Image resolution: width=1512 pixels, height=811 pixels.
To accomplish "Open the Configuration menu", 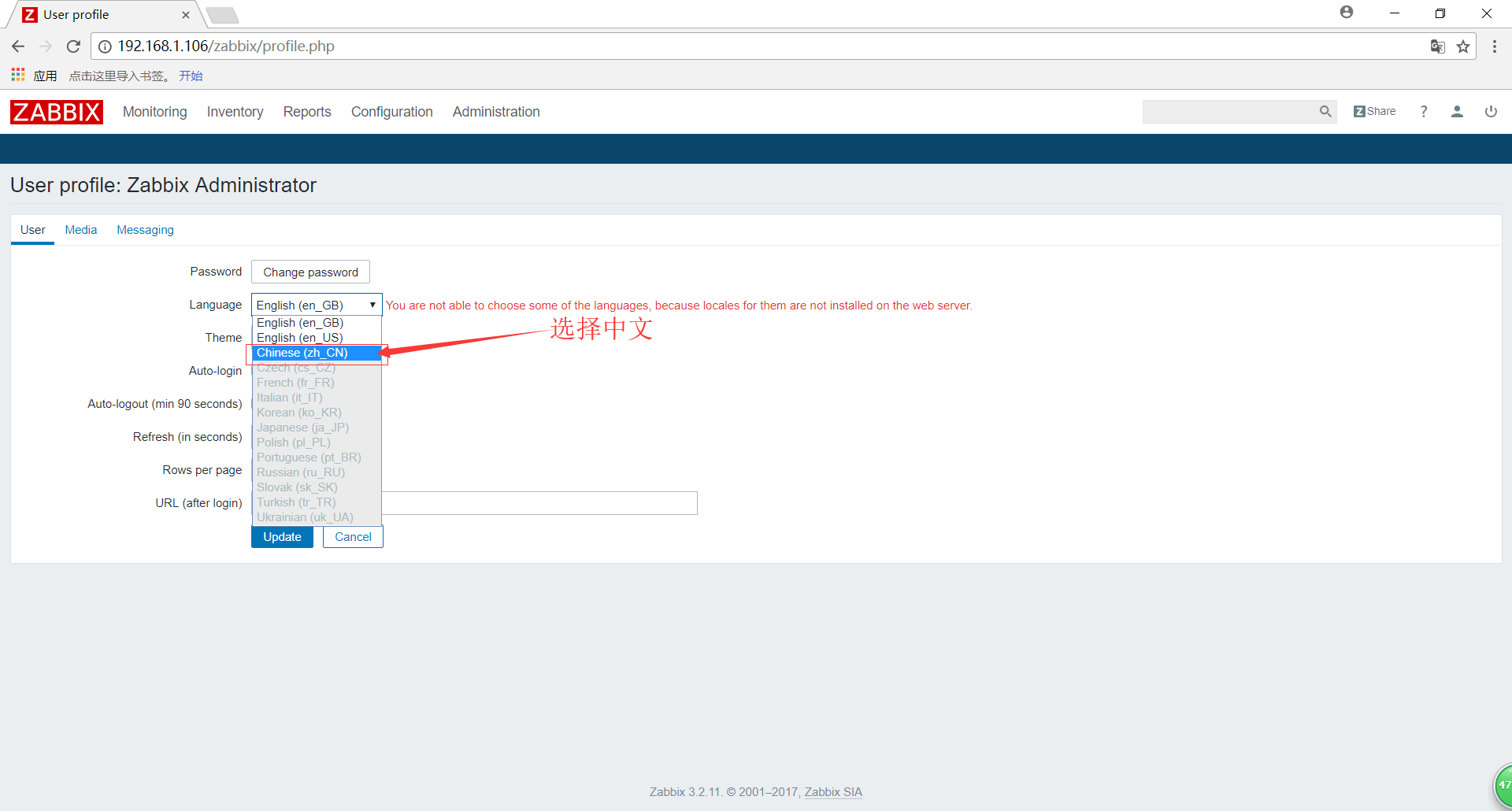I will pos(392,112).
